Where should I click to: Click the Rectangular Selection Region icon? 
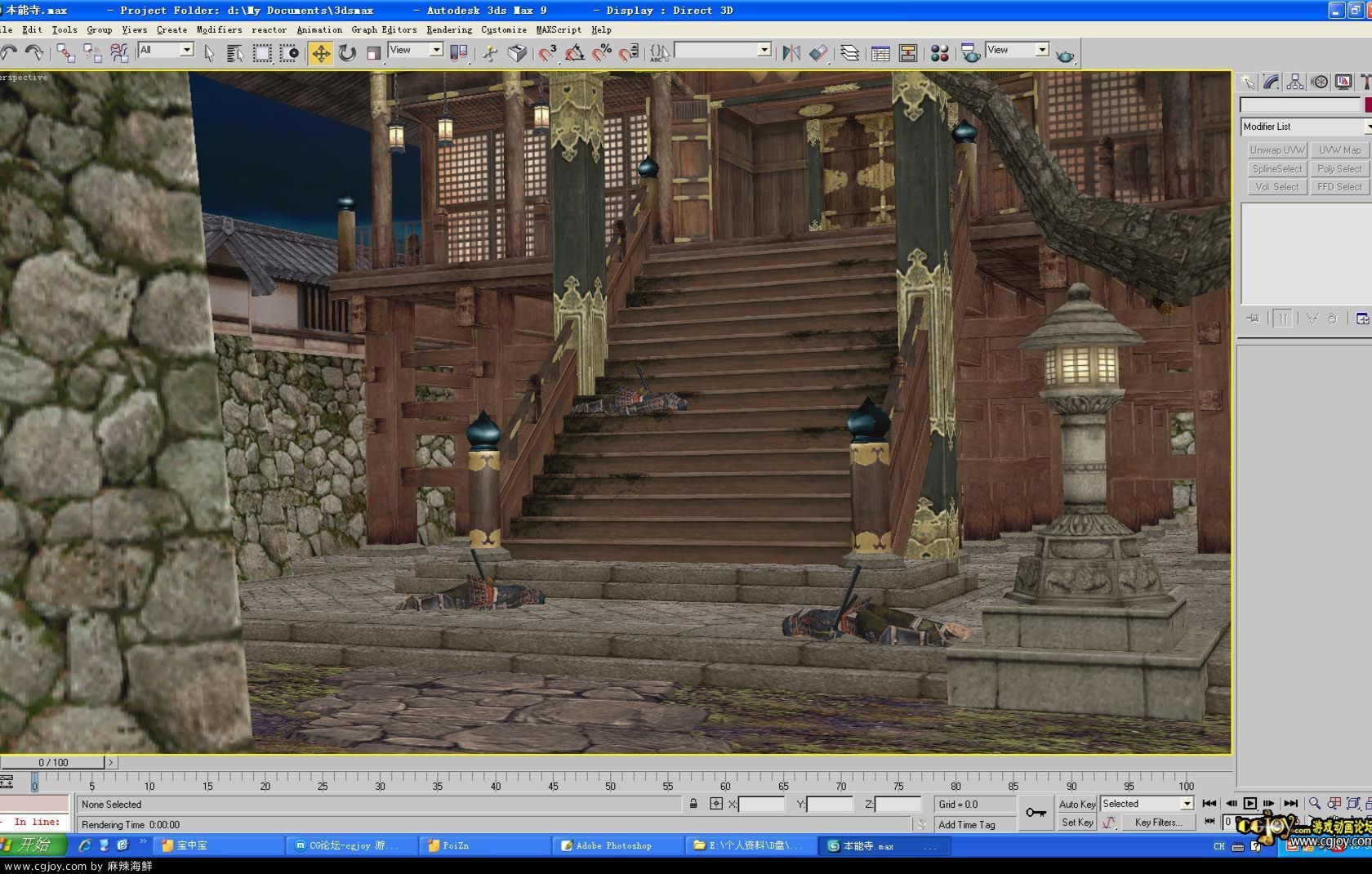coord(262,53)
